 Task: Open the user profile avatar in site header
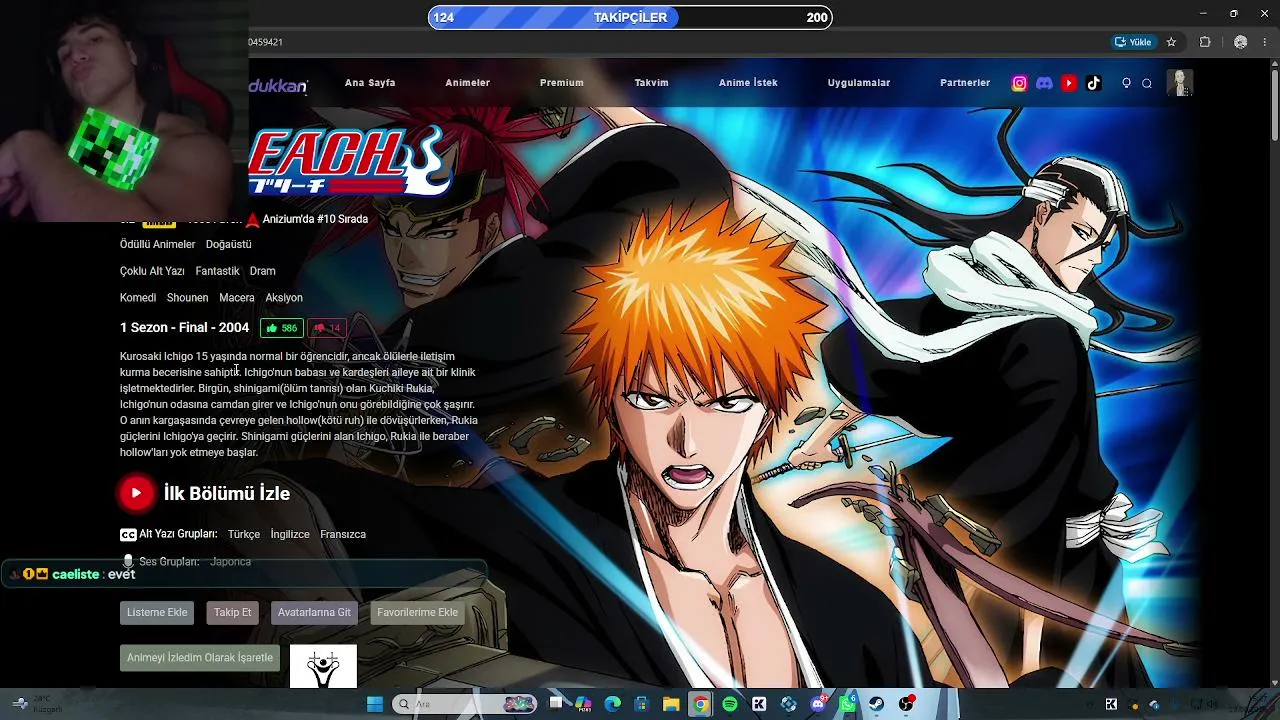(x=1180, y=83)
